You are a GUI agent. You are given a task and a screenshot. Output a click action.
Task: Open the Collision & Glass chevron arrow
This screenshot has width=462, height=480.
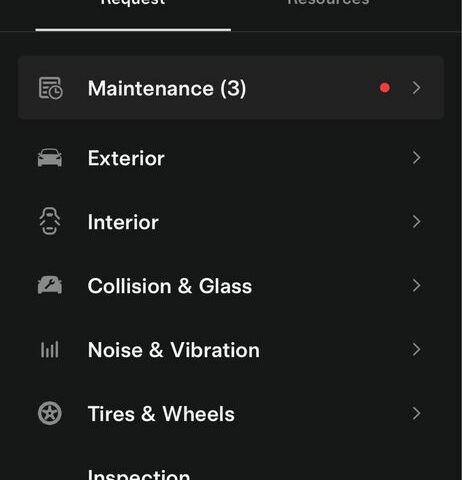coord(416,286)
